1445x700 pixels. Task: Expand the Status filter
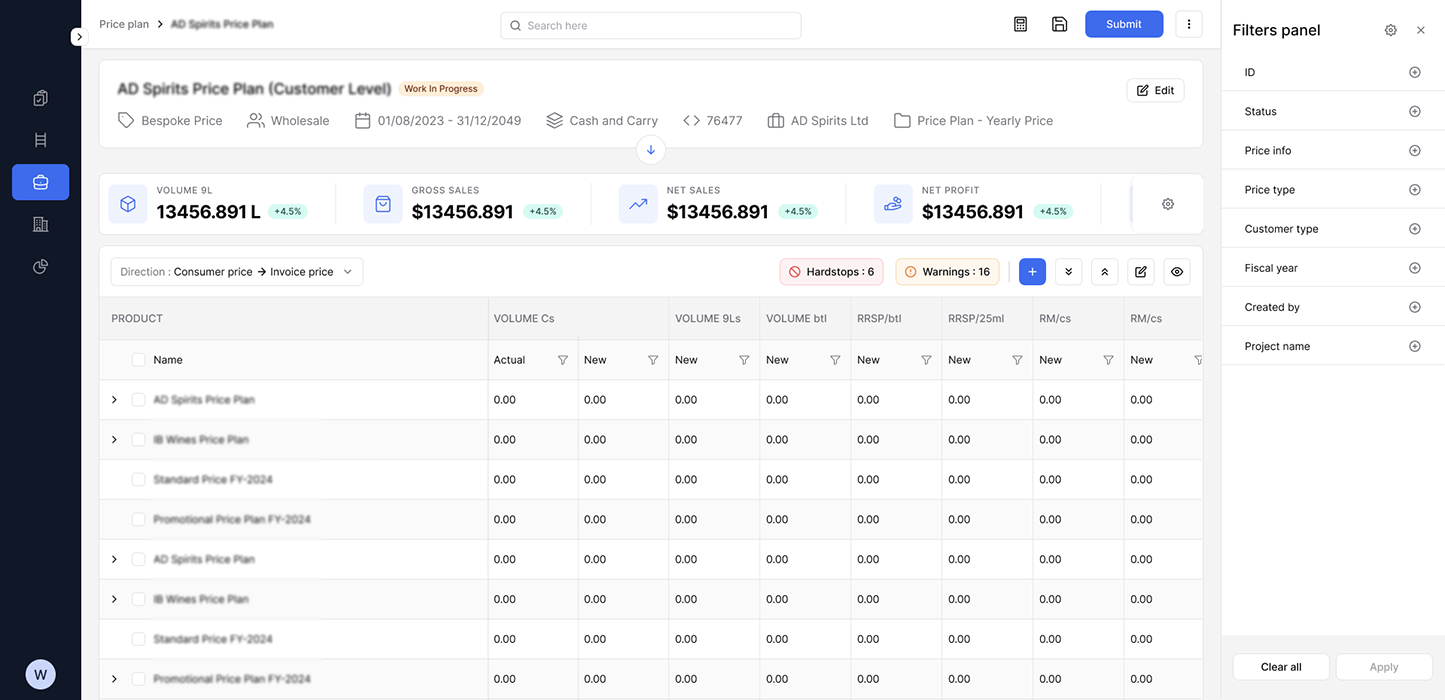pyautogui.click(x=1414, y=112)
